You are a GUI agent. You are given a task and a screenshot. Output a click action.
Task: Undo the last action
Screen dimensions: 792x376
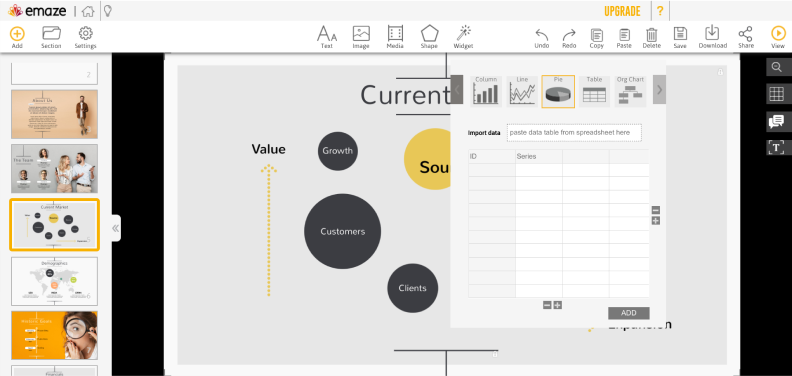click(541, 38)
